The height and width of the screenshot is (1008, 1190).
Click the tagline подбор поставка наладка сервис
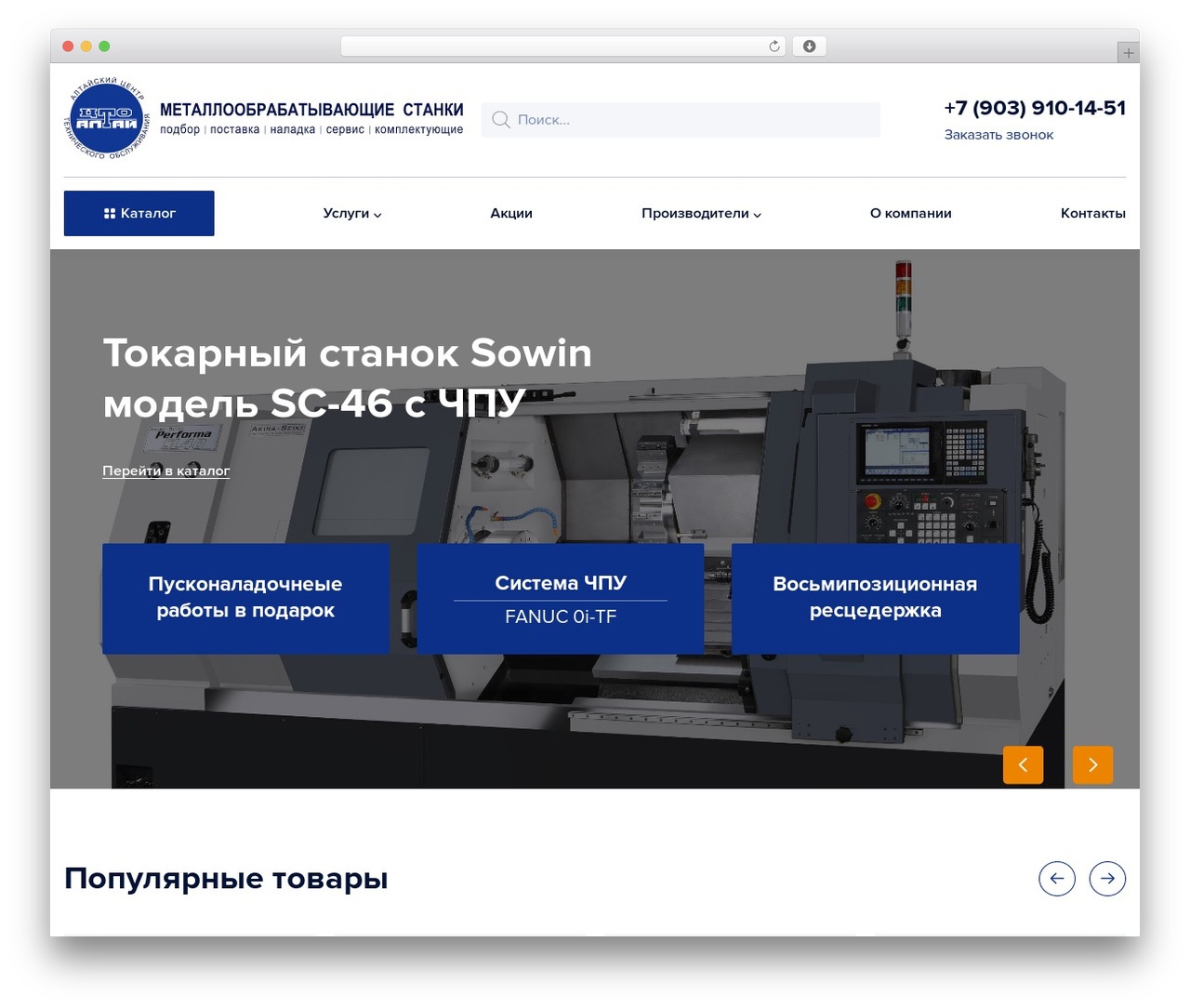[311, 129]
